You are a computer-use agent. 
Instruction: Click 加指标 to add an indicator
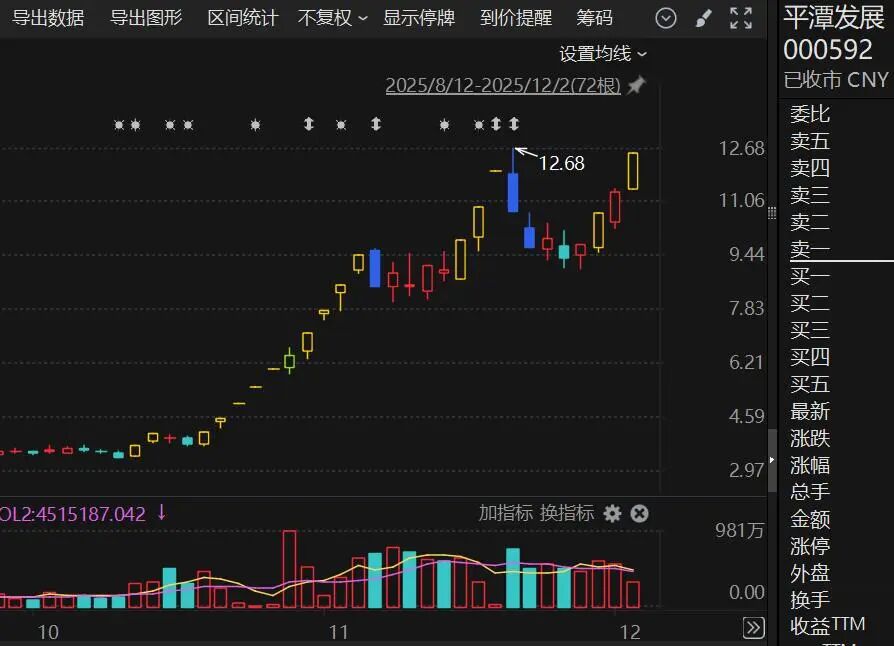point(505,514)
